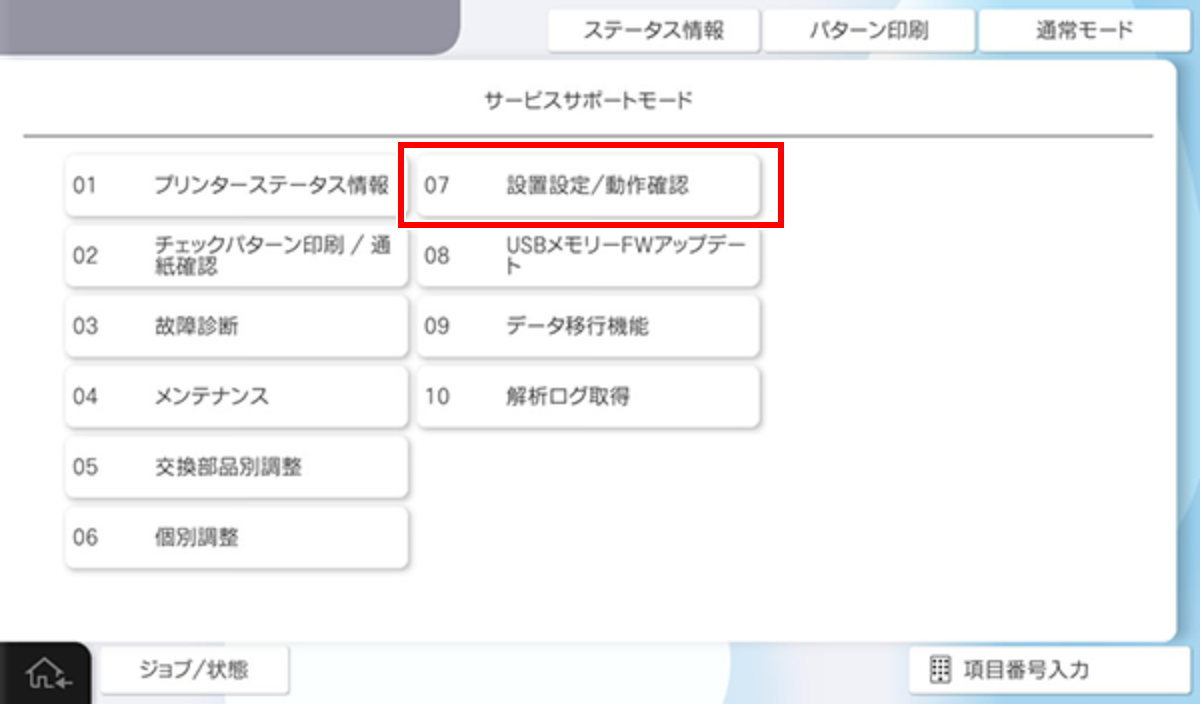Tap the 06 個別調整 entry
Image resolution: width=1202 pixels, height=706 pixels.
click(236, 538)
